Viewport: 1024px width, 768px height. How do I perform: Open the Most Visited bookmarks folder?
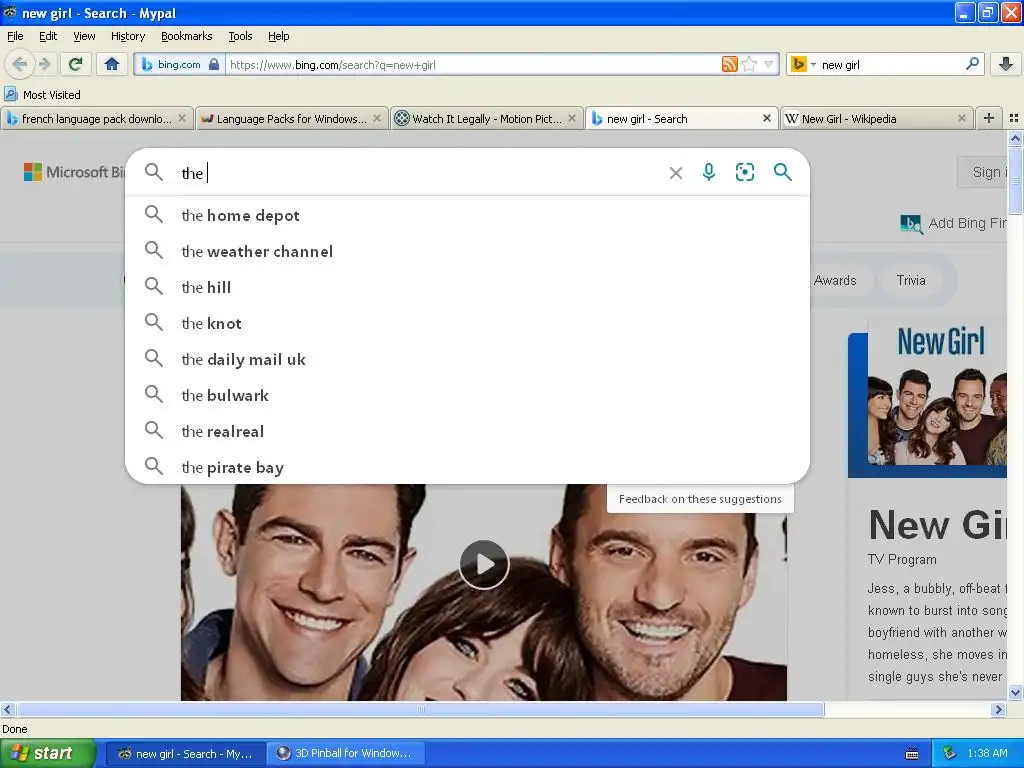click(x=43, y=95)
